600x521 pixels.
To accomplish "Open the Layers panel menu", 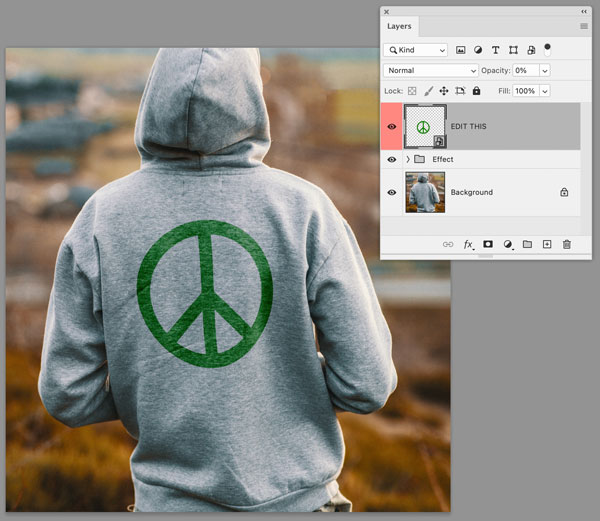I will click(584, 26).
